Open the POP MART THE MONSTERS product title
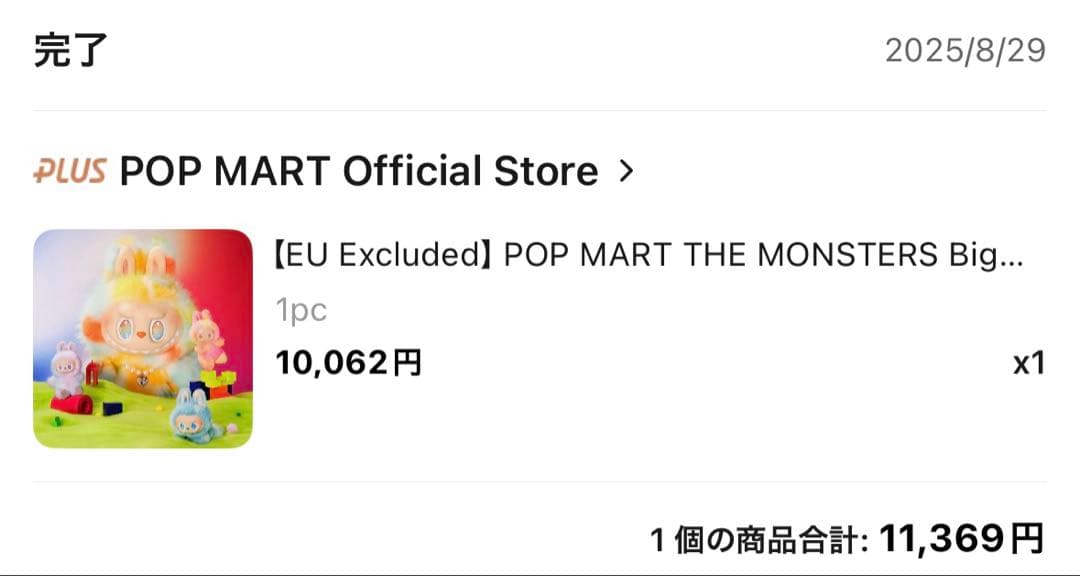Screen dimensions: 1080x576 (648, 256)
